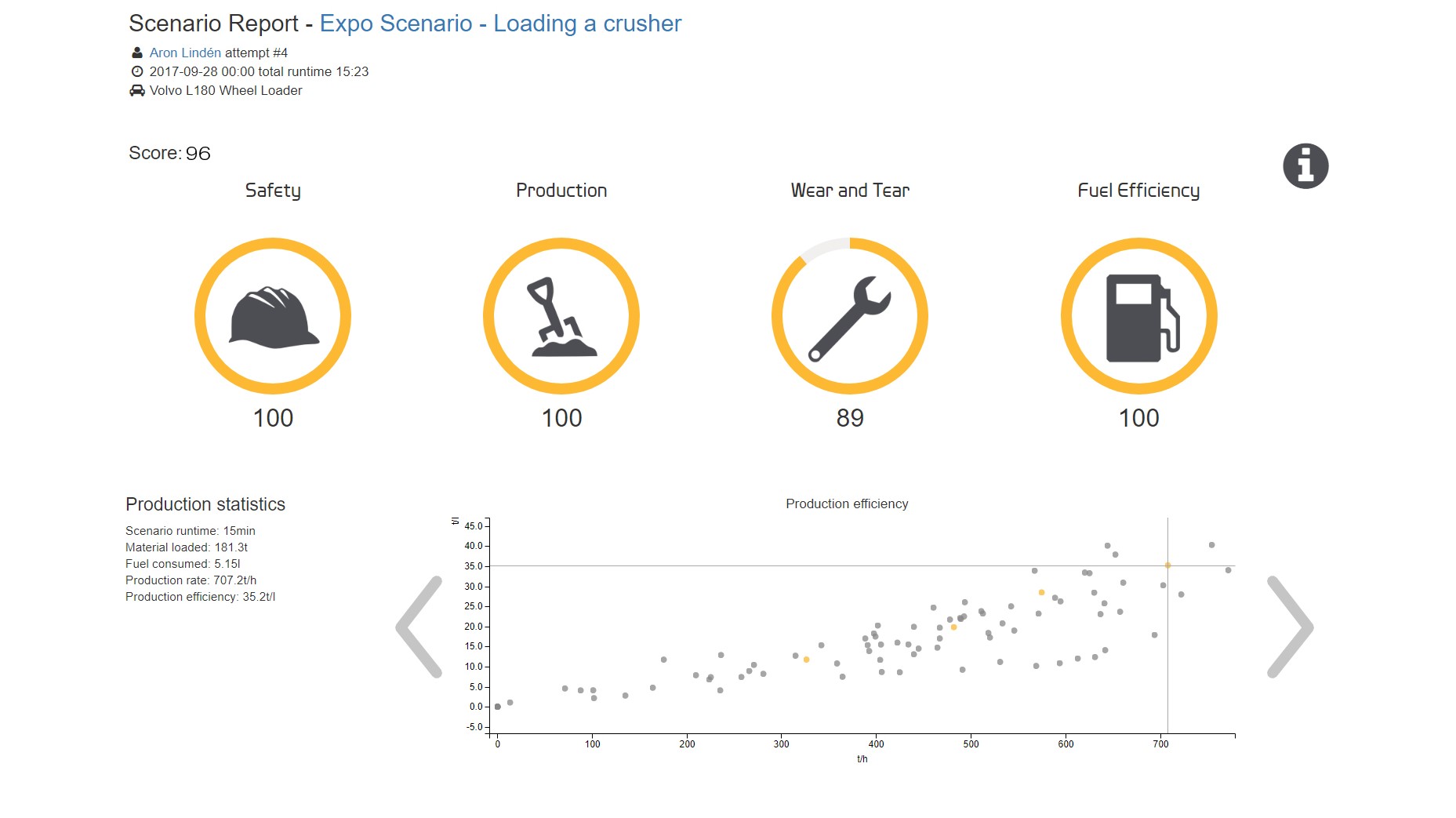The height and width of the screenshot is (818, 1456).
Task: Click the Production score 100 value
Action: click(x=561, y=418)
